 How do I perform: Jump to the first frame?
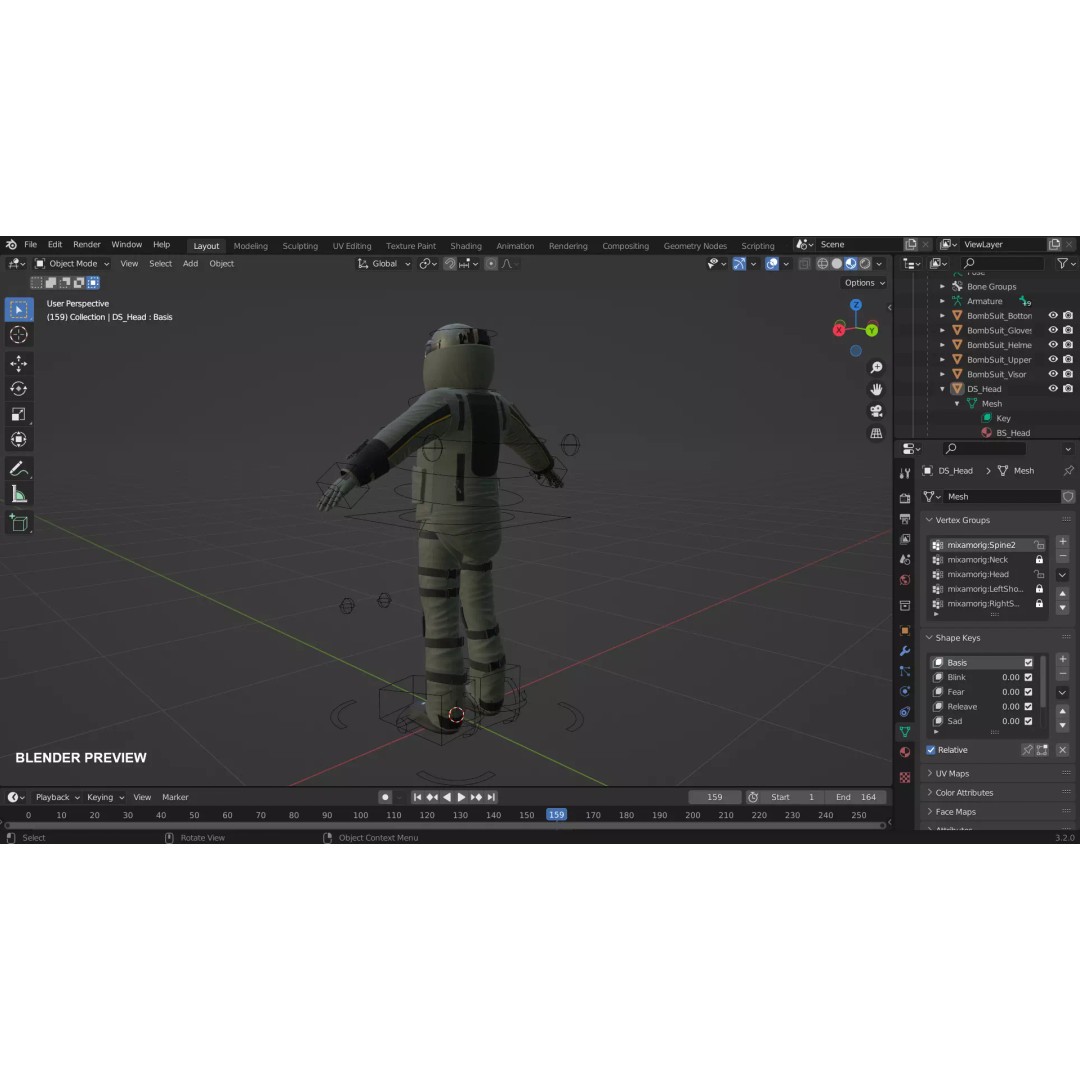tap(417, 797)
